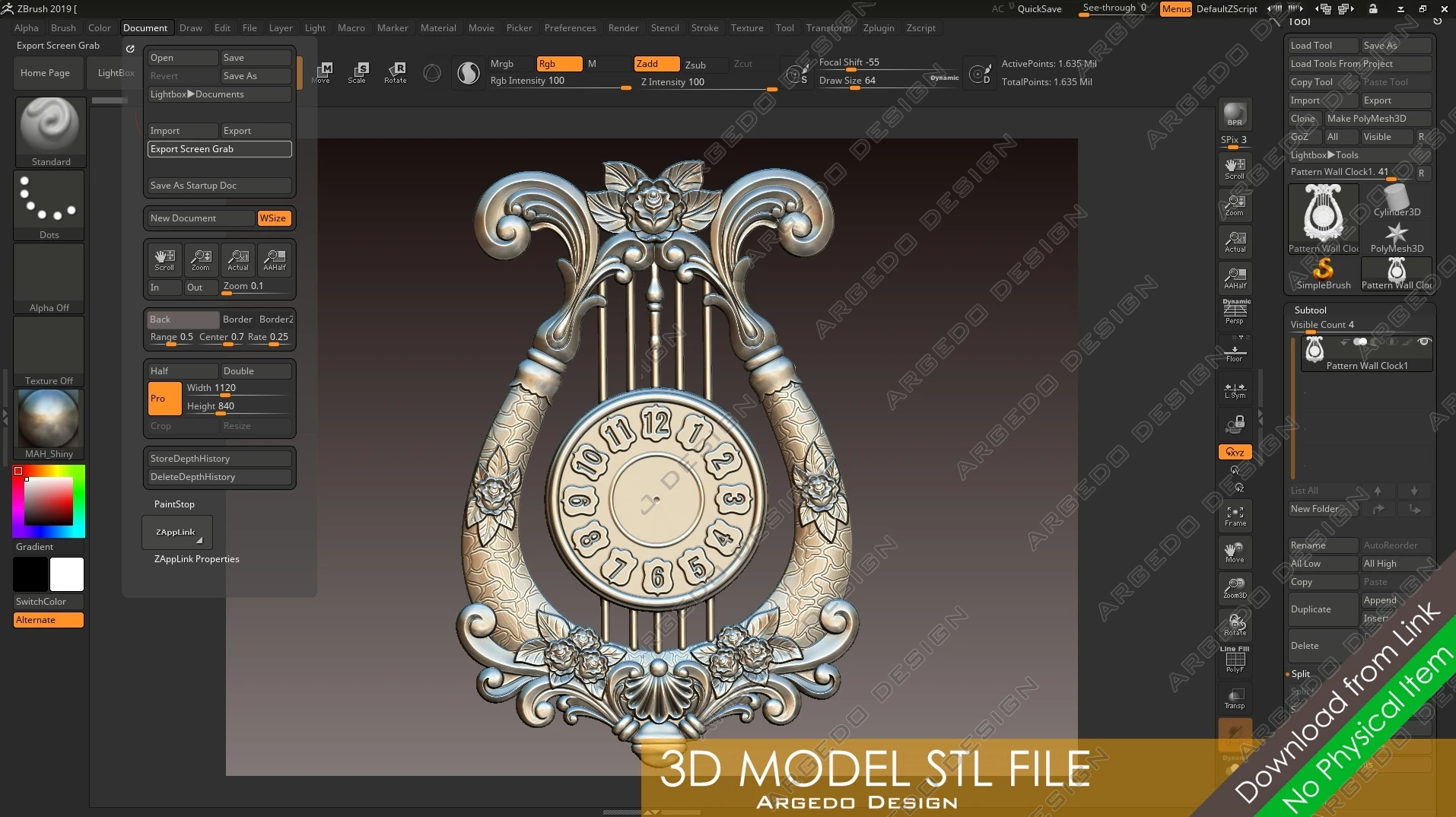Click the Zoom3D icon
This screenshot has width=1456, height=817.
(1235, 589)
